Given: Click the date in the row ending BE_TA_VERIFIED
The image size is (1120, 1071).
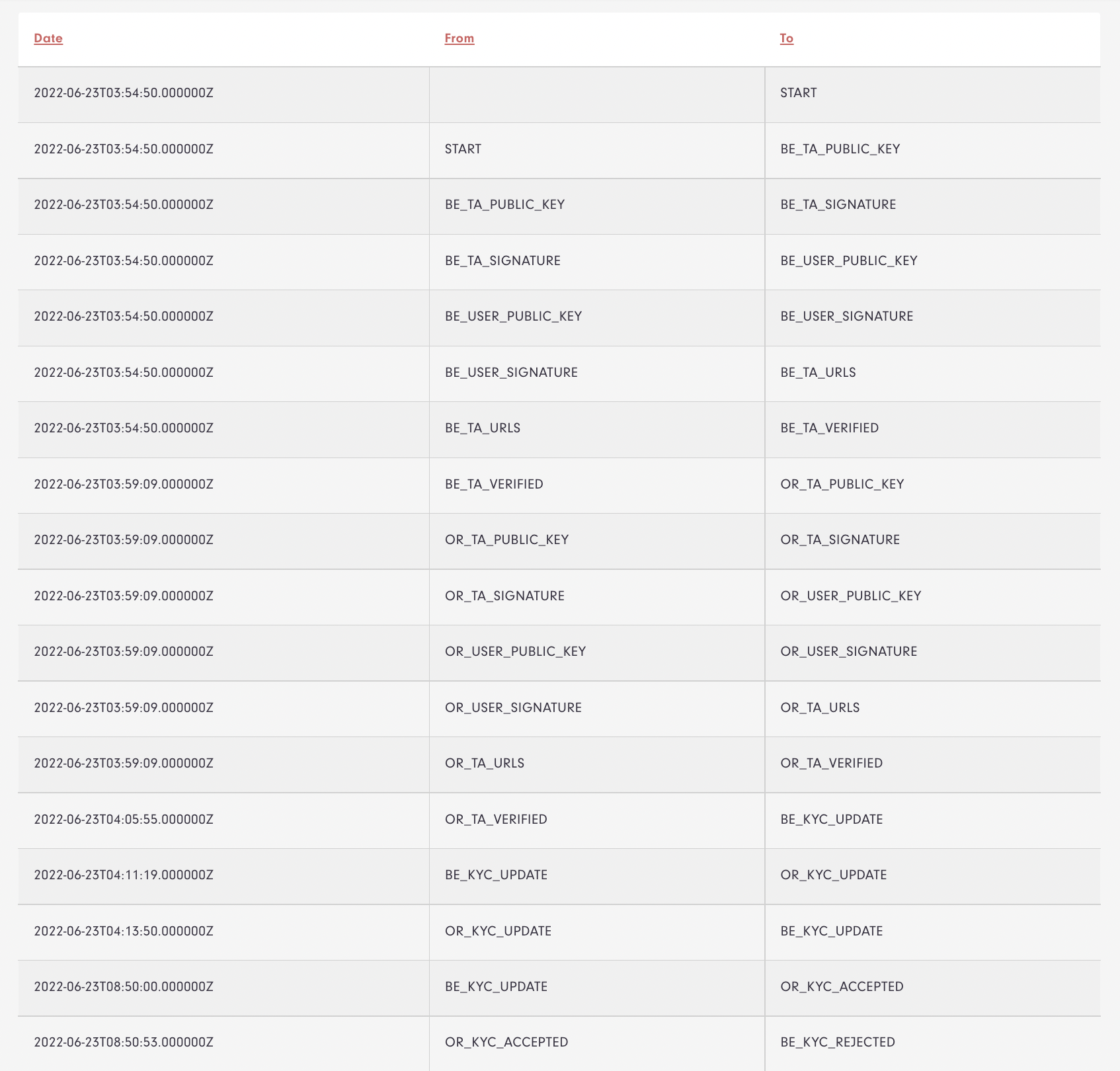Looking at the screenshot, I should 124,428.
